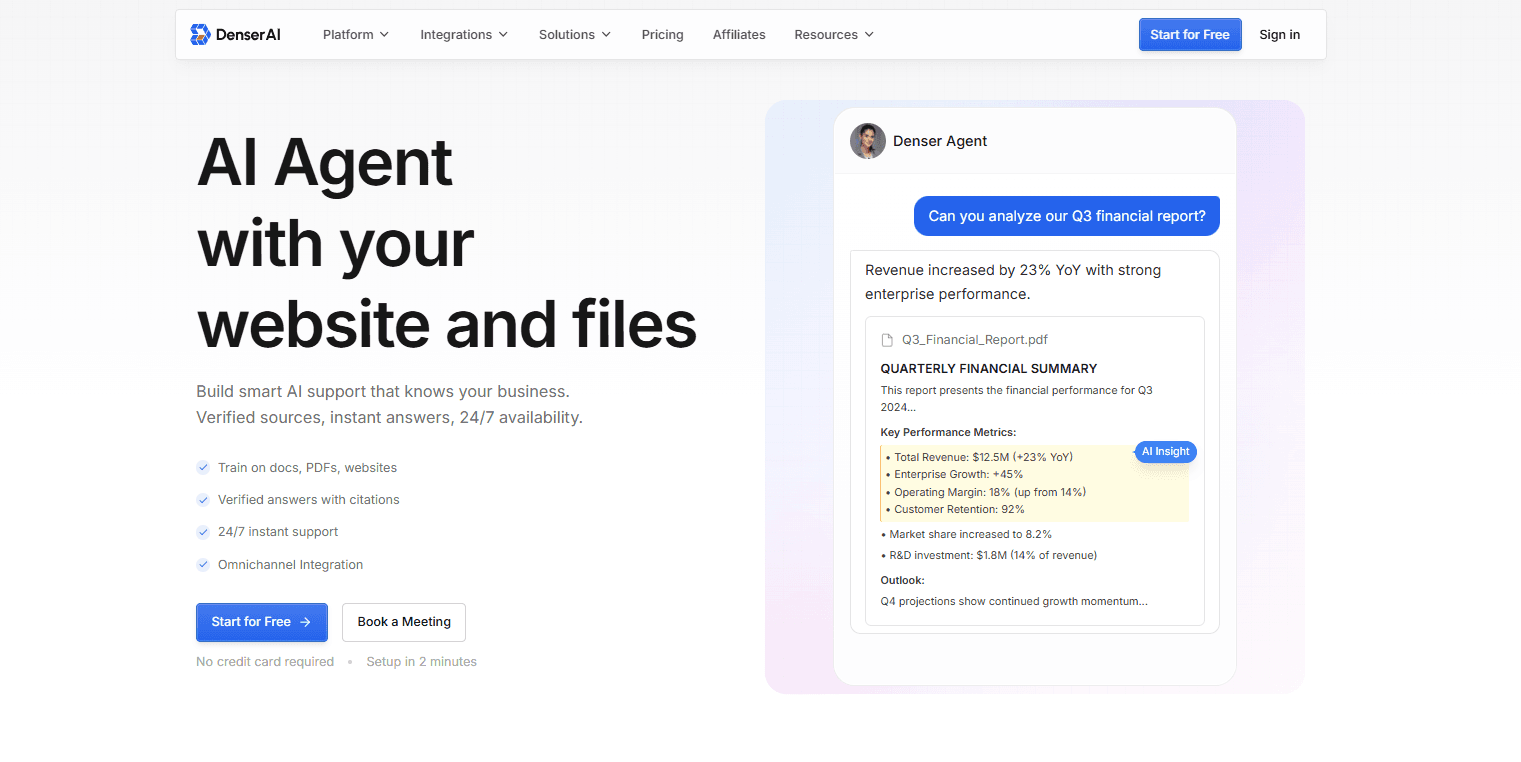The height and width of the screenshot is (762, 1521).
Task: Click the PDF file icon beside Q3_Financial_Report.pdf
Action: 887,339
